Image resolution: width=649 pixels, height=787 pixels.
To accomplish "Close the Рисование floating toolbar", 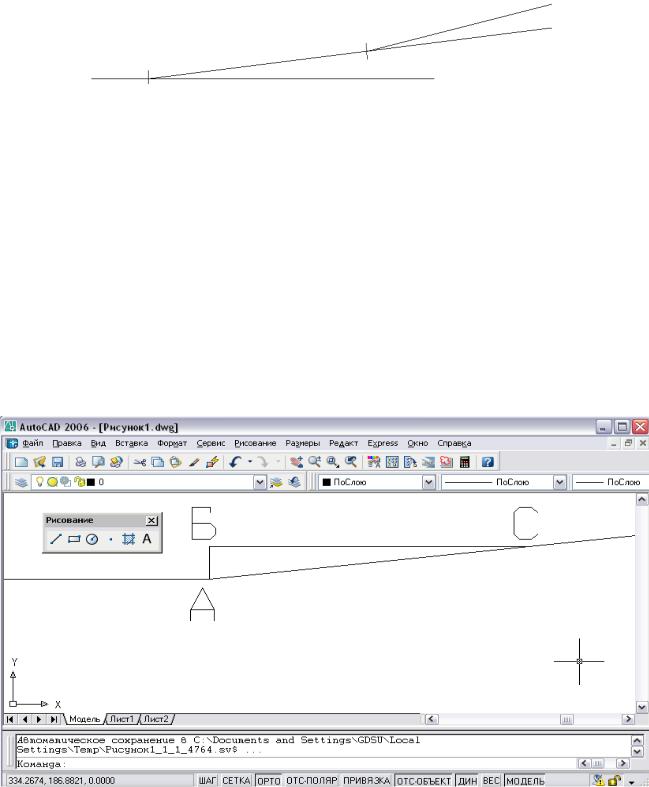I will point(152,520).
